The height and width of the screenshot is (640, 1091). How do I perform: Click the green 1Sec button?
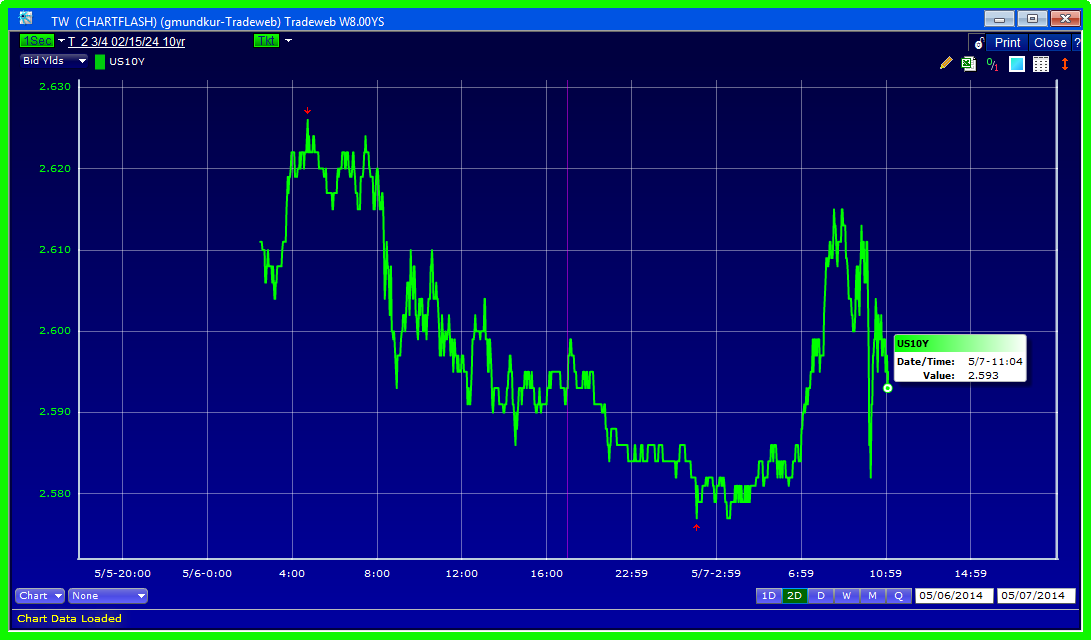coord(37,41)
